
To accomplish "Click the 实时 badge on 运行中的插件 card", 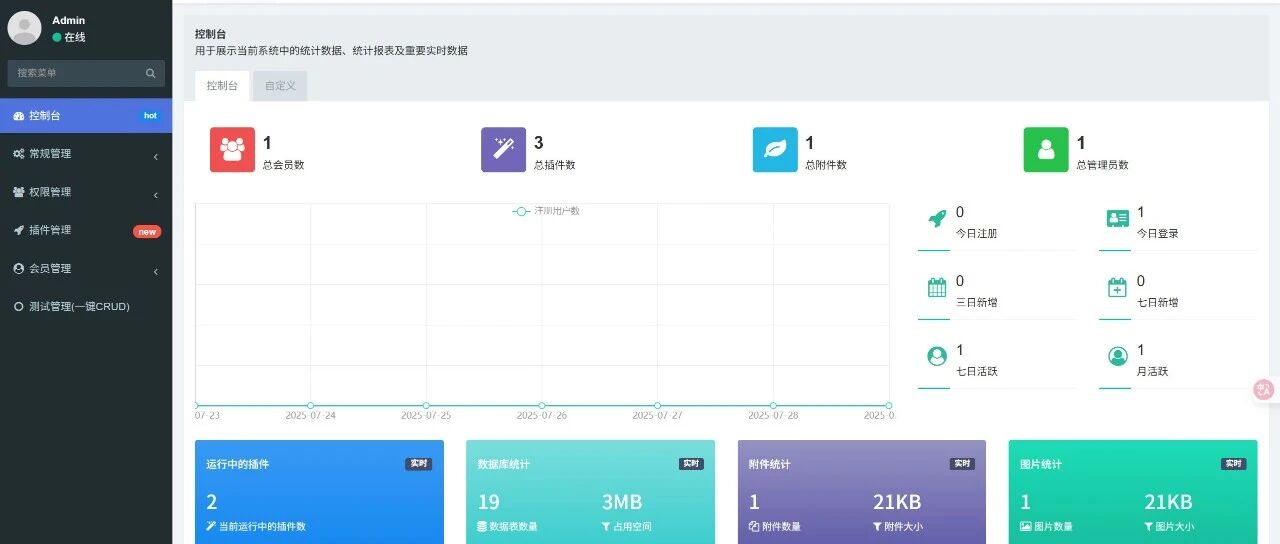I will [x=418, y=464].
